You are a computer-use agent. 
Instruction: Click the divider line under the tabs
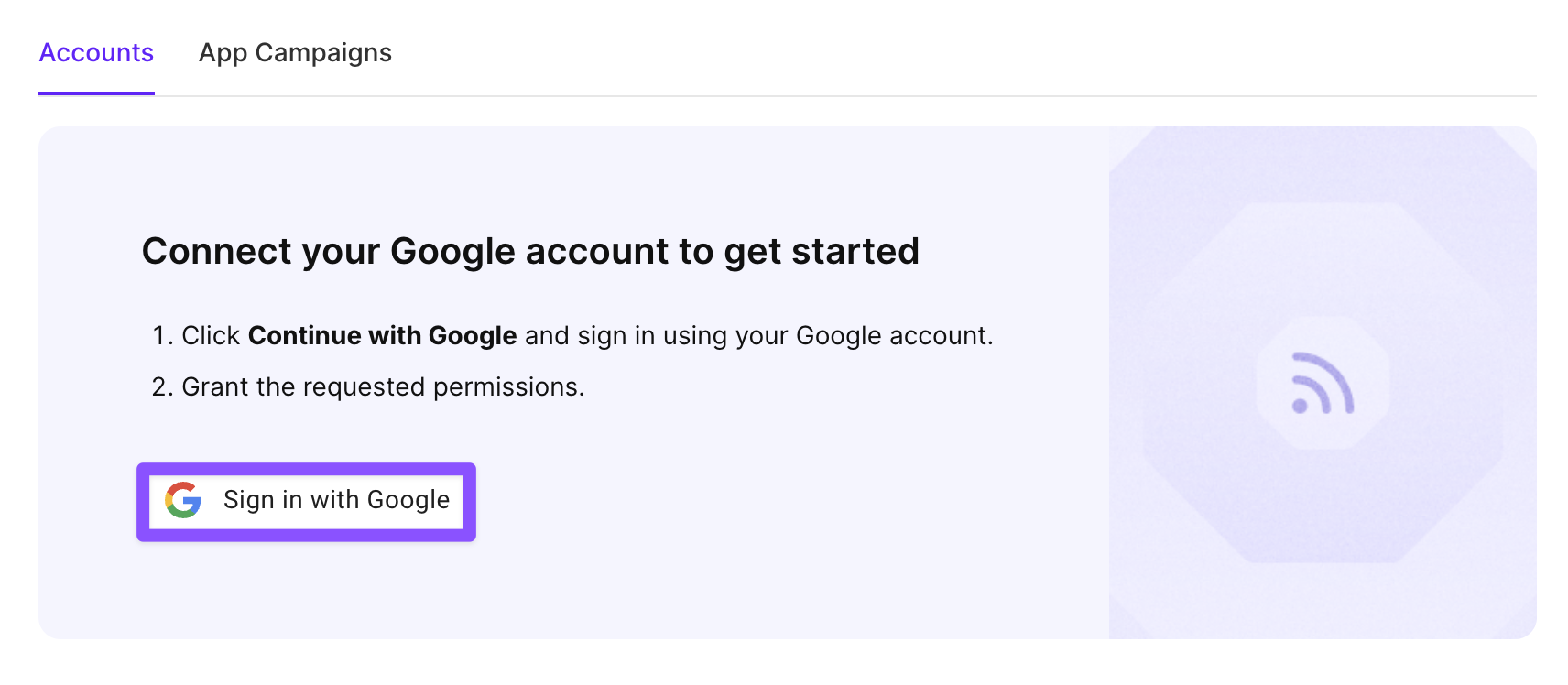[x=824, y=92]
